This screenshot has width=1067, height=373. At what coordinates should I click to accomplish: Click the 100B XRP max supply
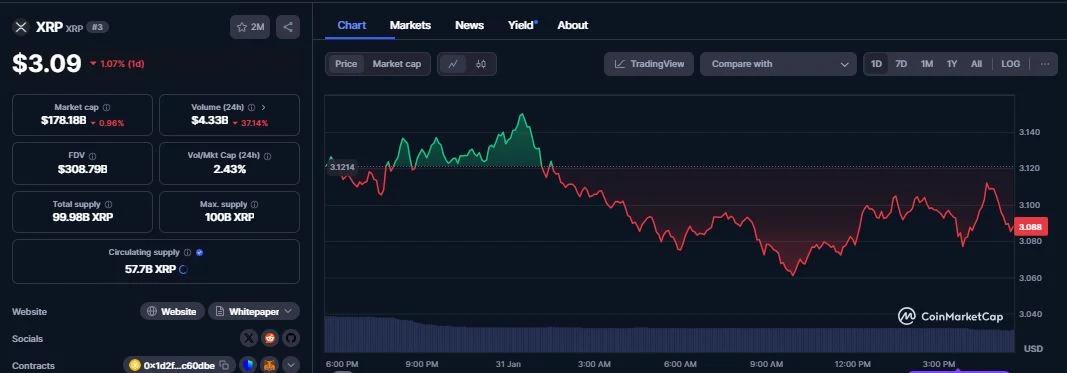click(x=229, y=217)
